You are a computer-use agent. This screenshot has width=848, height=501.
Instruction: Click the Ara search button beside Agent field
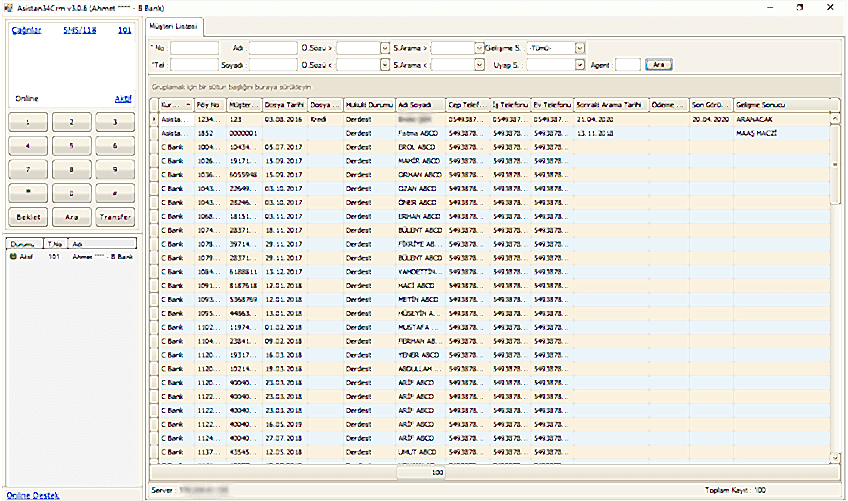(658, 64)
